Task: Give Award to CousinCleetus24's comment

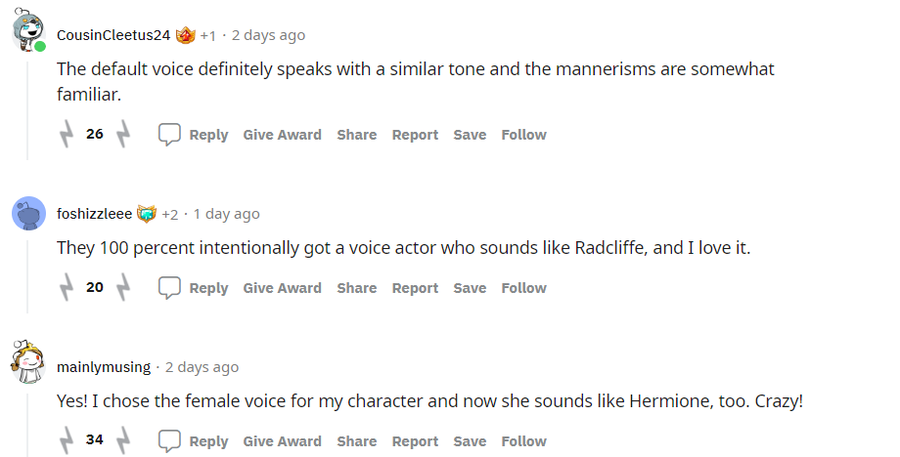Action: click(x=282, y=134)
